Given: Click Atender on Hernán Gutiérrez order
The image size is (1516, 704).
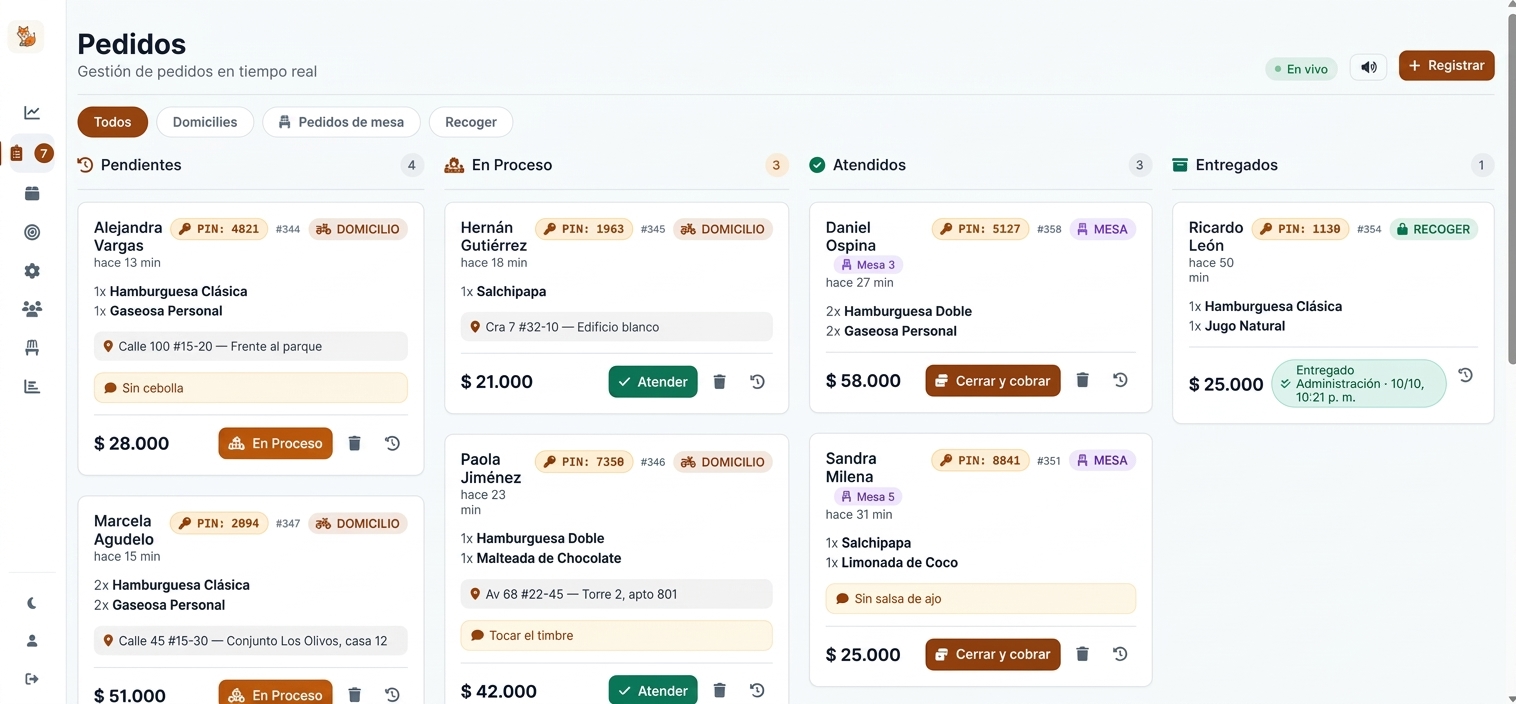Looking at the screenshot, I should coord(653,381).
